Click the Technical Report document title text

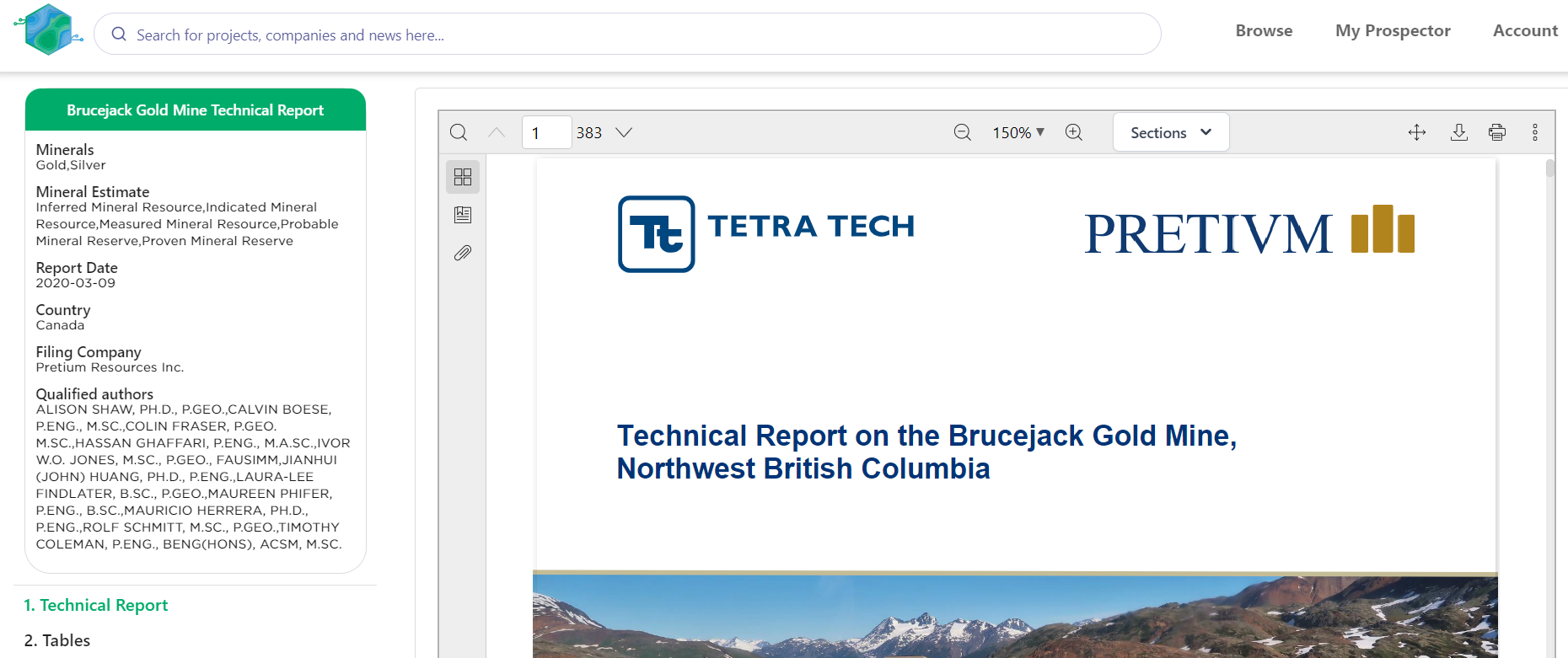[x=926, y=452]
